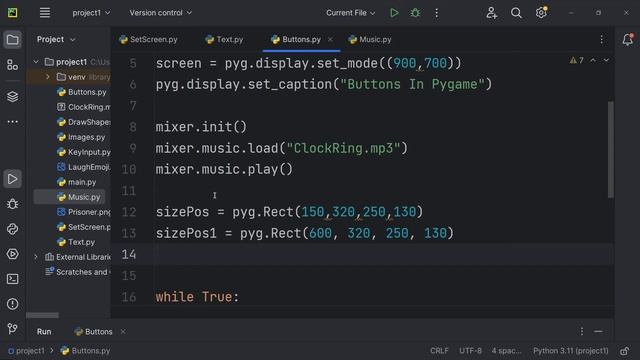Open Code With Me user icon
This screenshot has height=360, width=640.
(x=491, y=13)
